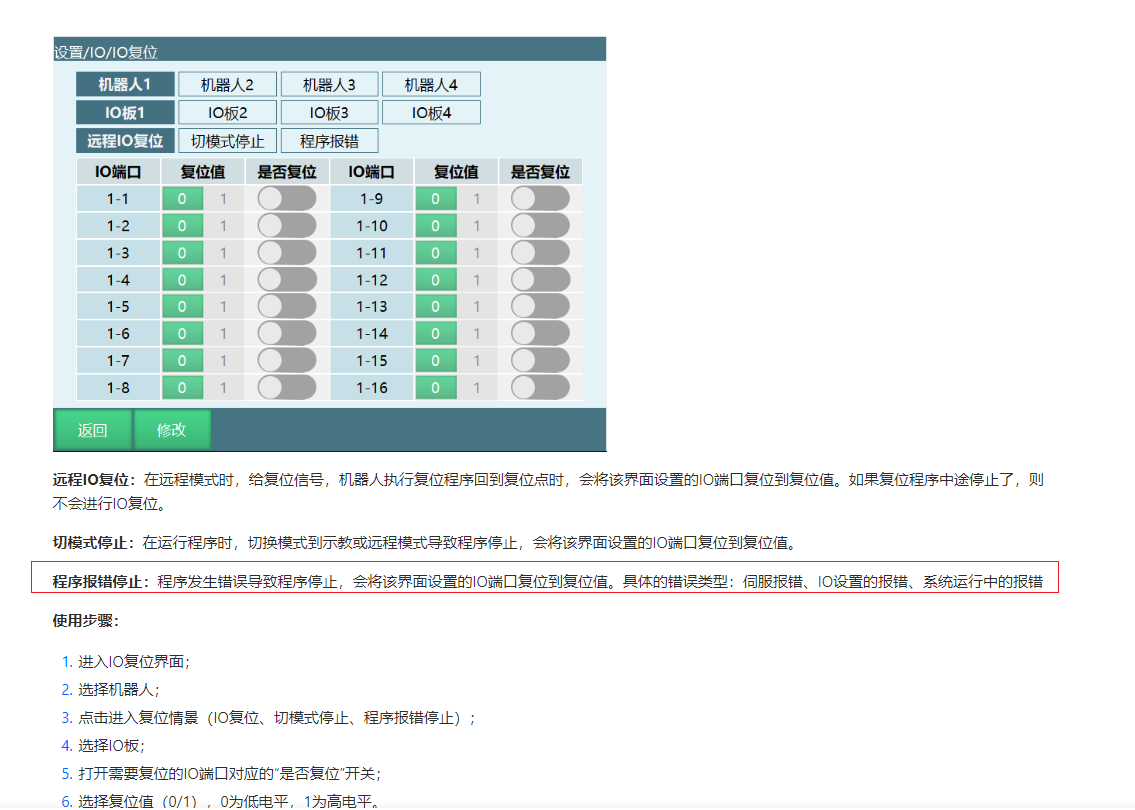Open the 切模式停止 tab

pos(227,141)
